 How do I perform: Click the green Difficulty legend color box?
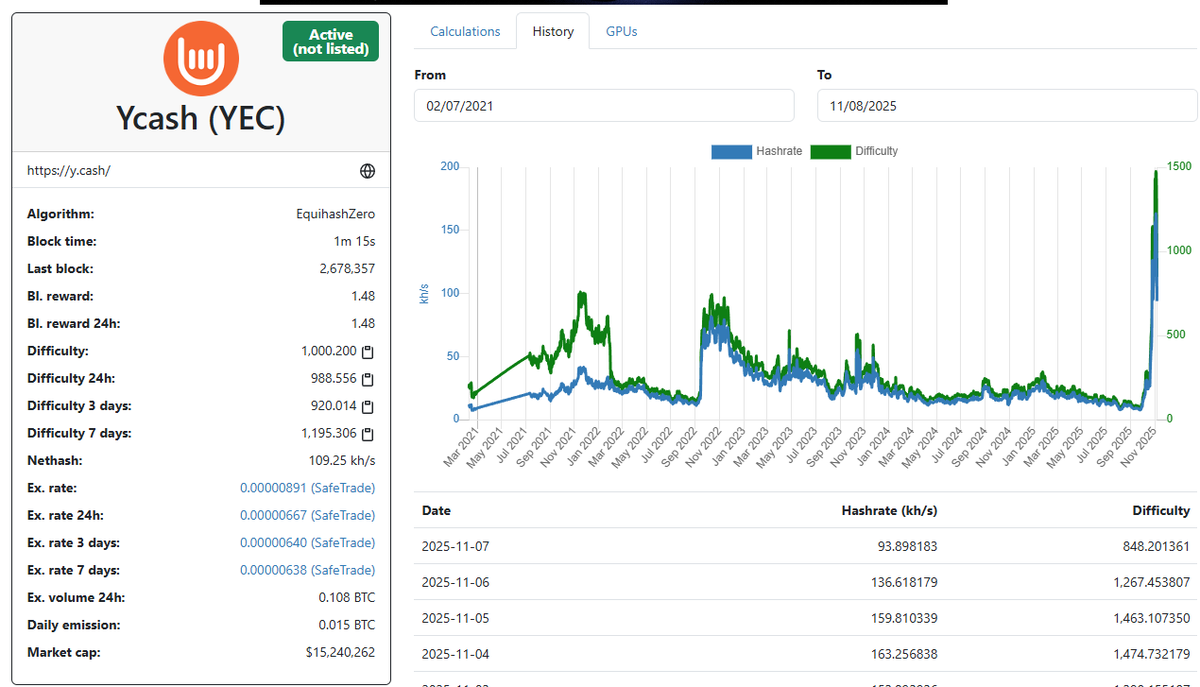[x=830, y=151]
